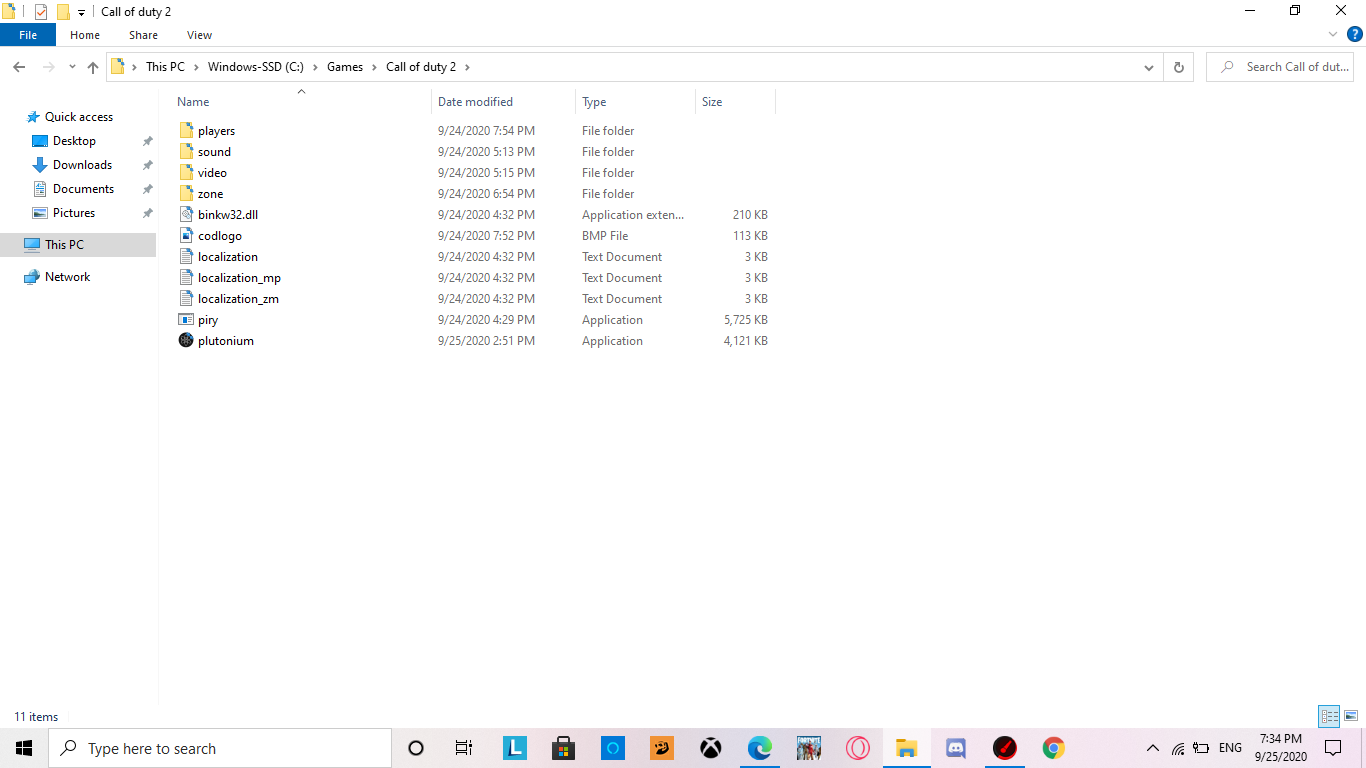Image resolution: width=1366 pixels, height=768 pixels.
Task: Click the Properties quick access toolbar icon
Action: point(41,12)
